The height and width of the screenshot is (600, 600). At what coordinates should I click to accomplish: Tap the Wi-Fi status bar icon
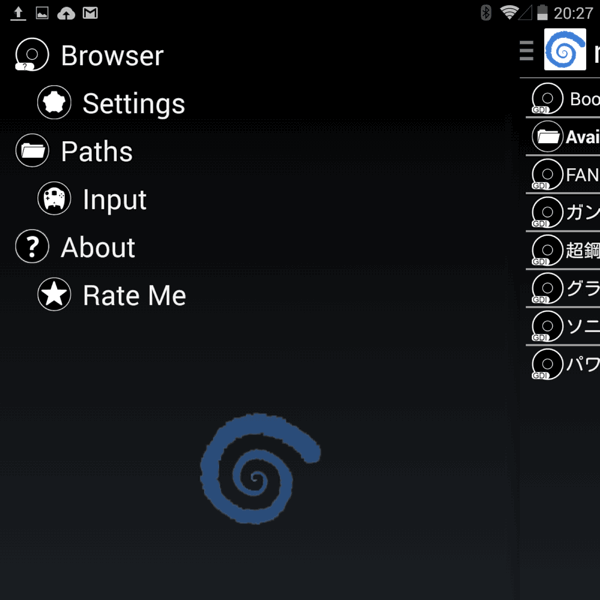(510, 13)
